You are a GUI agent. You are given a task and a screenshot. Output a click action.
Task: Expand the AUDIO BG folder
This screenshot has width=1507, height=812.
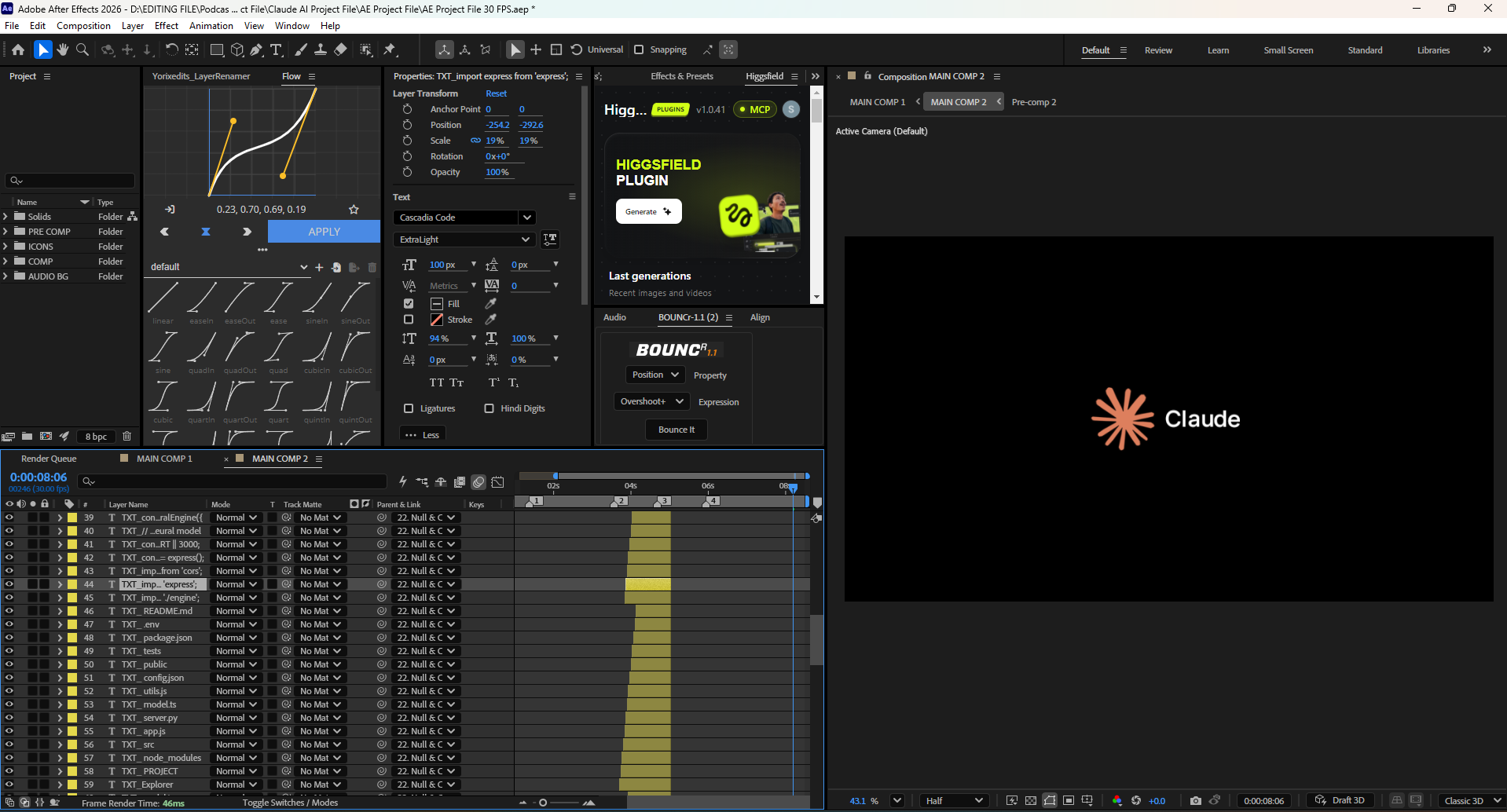5,276
